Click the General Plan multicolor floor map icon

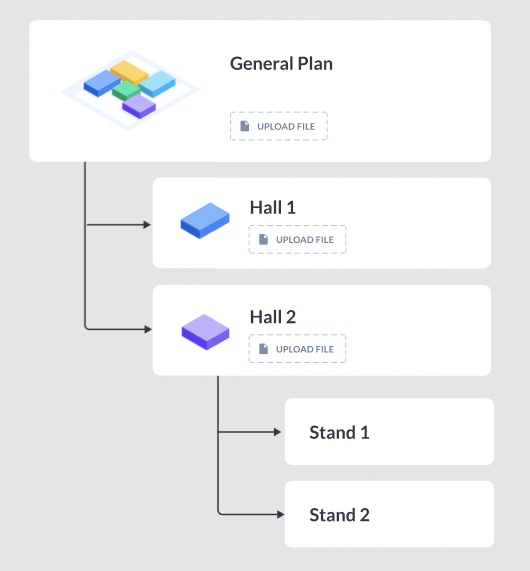click(130, 90)
